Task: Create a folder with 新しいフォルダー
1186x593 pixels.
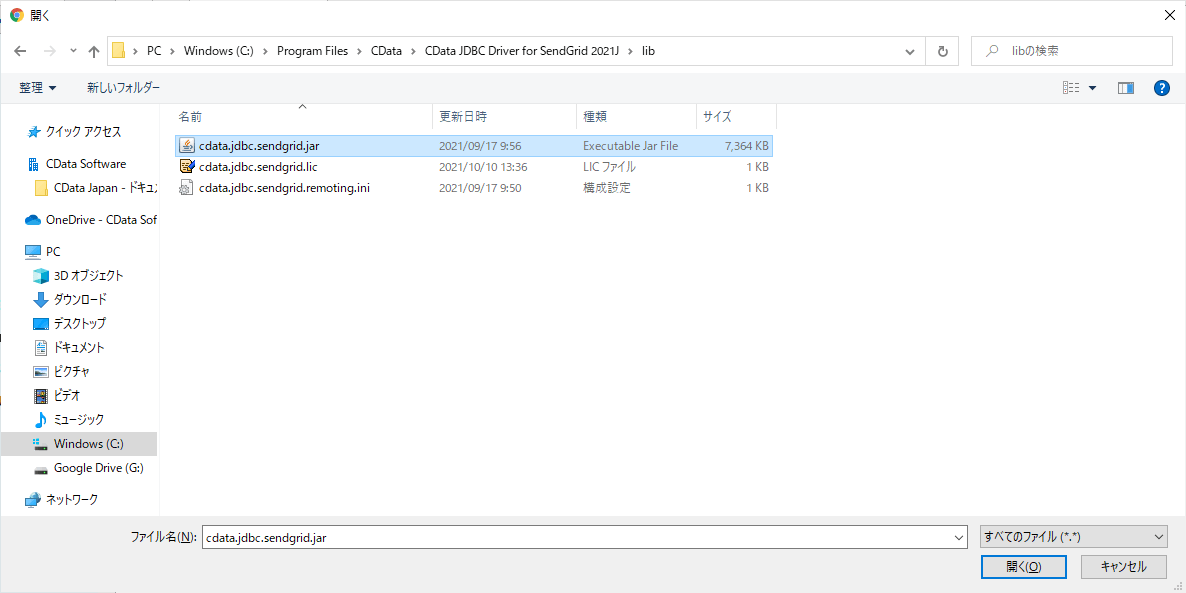Action: [x=123, y=88]
